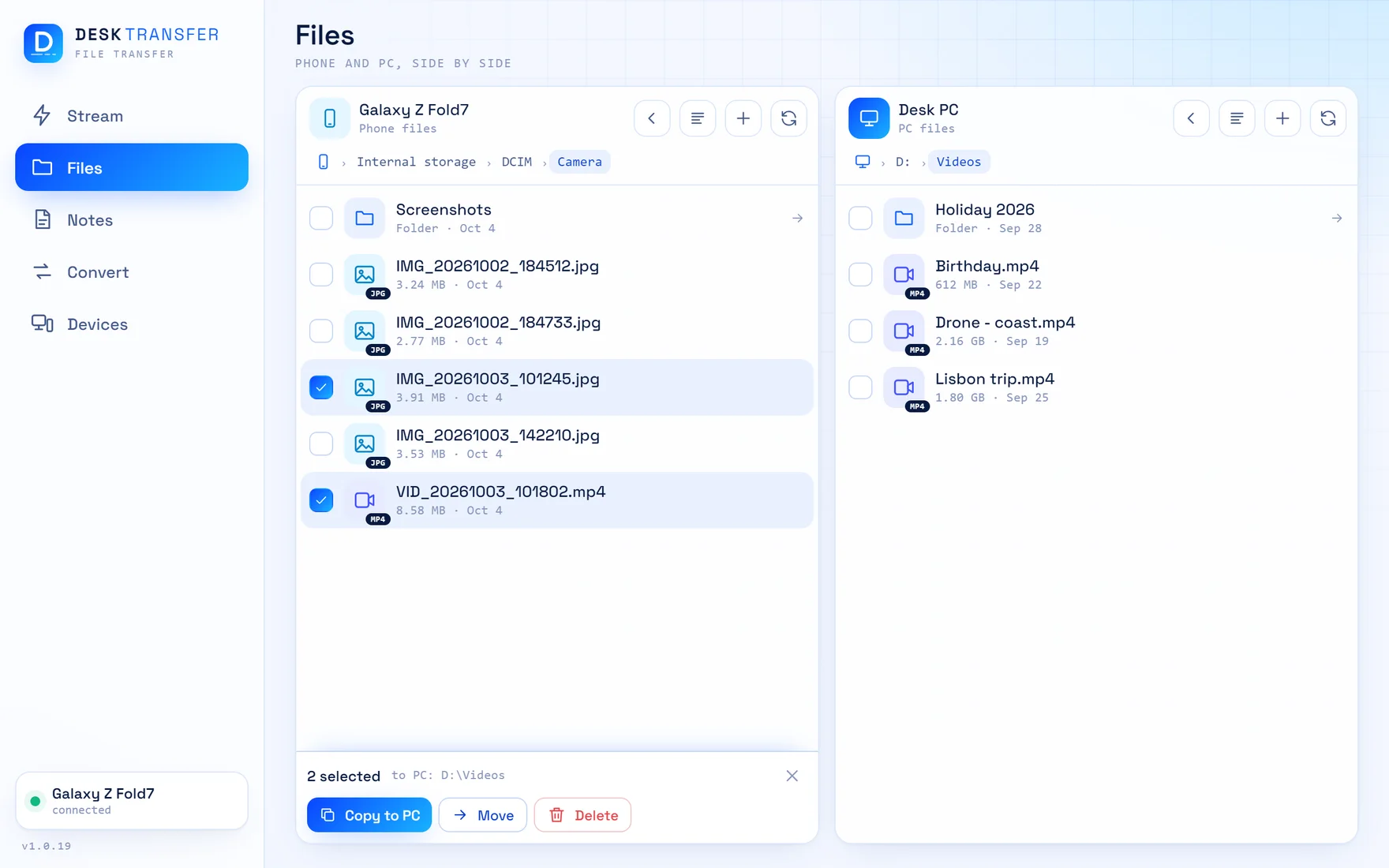Click the IMG_20261002_184733.jpg file name
The image size is (1389, 868).
click(x=499, y=323)
